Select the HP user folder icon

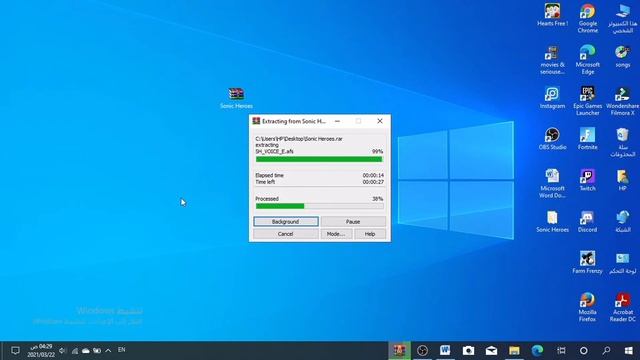(x=622, y=180)
